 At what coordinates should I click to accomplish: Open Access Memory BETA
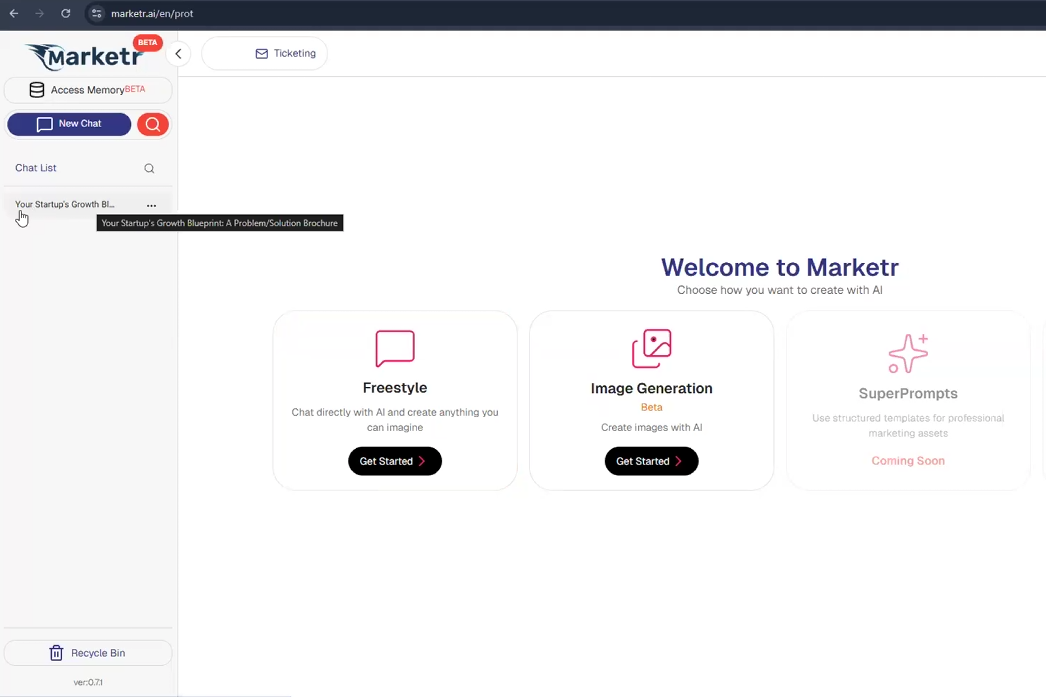point(88,90)
